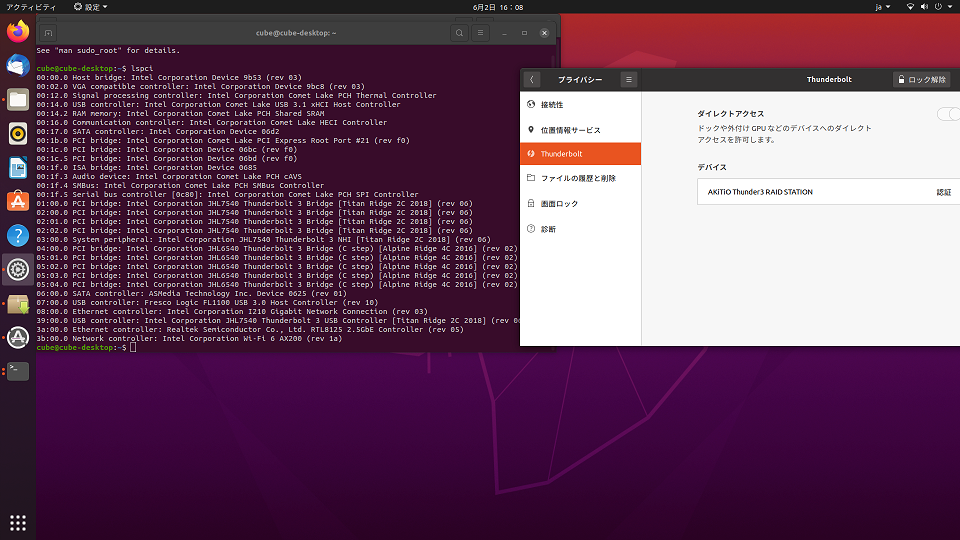The height and width of the screenshot is (540, 960).
Task: Go back in Privacy settings panel
Action: (x=531, y=80)
